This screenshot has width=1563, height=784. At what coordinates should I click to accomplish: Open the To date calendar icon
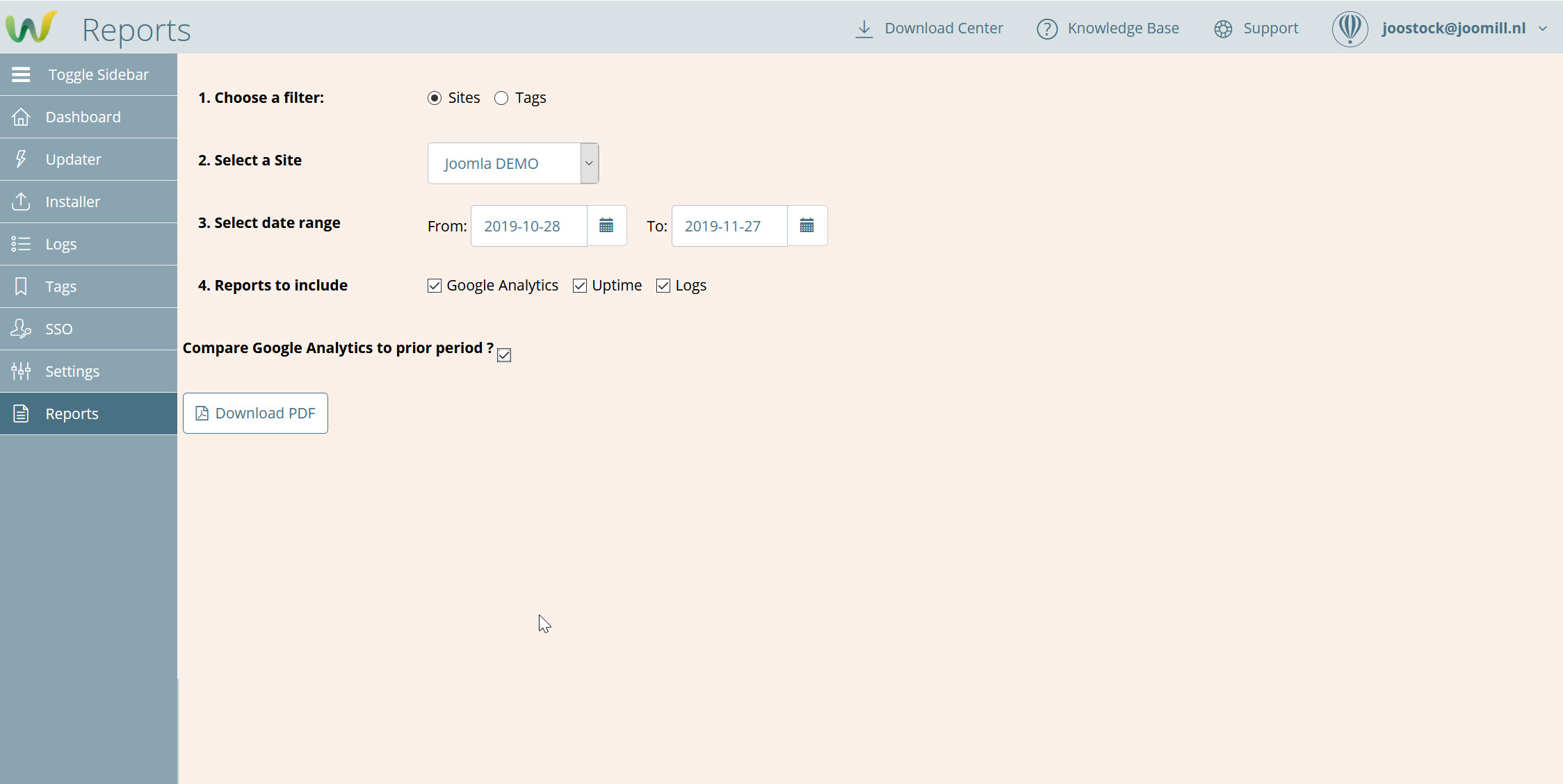coord(807,226)
